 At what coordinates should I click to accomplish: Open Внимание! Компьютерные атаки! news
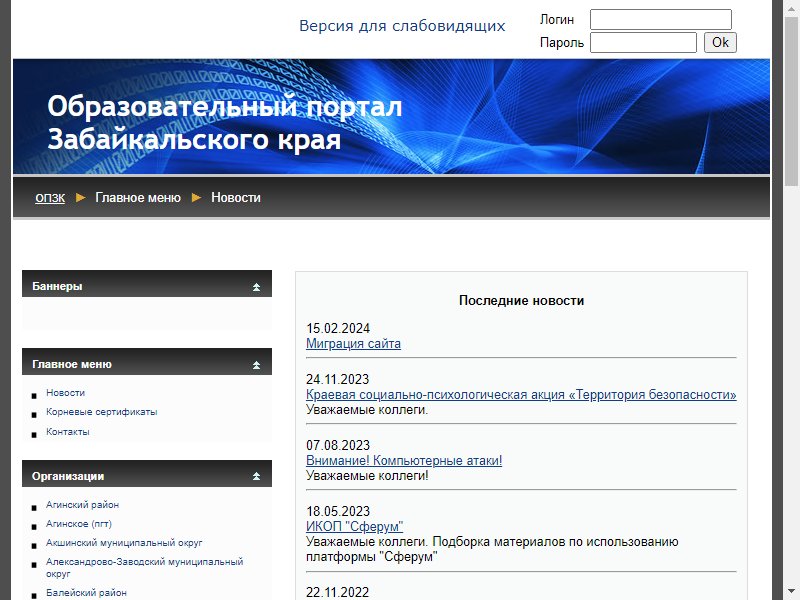point(404,460)
